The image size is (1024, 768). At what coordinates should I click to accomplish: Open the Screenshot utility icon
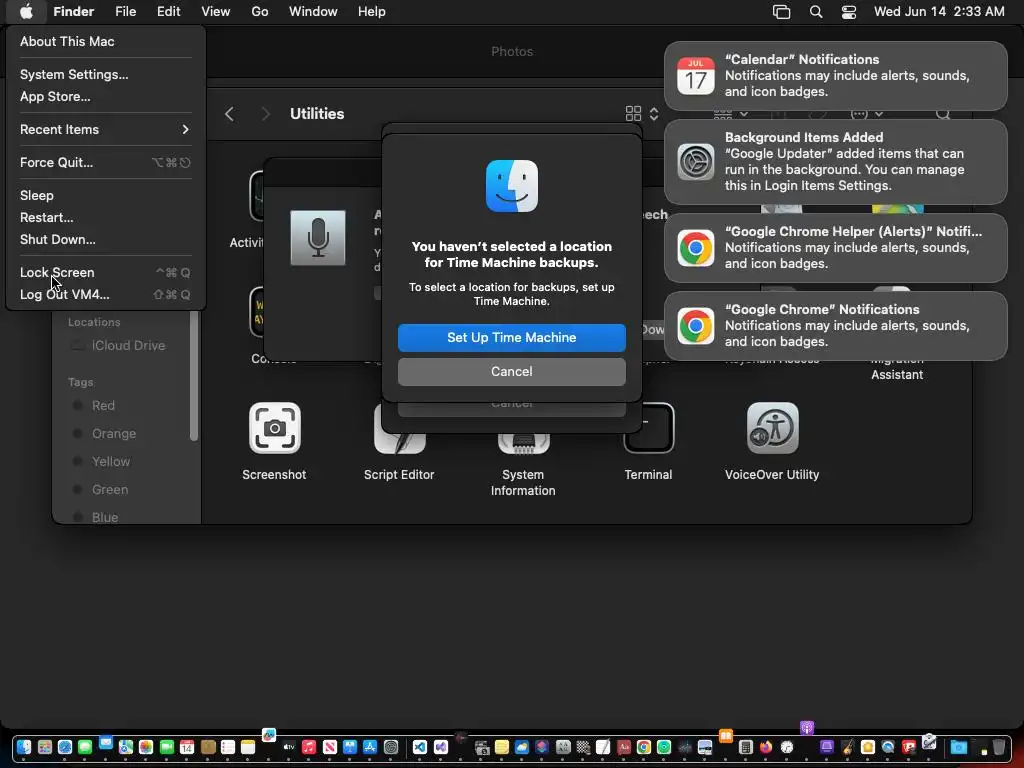pyautogui.click(x=275, y=428)
